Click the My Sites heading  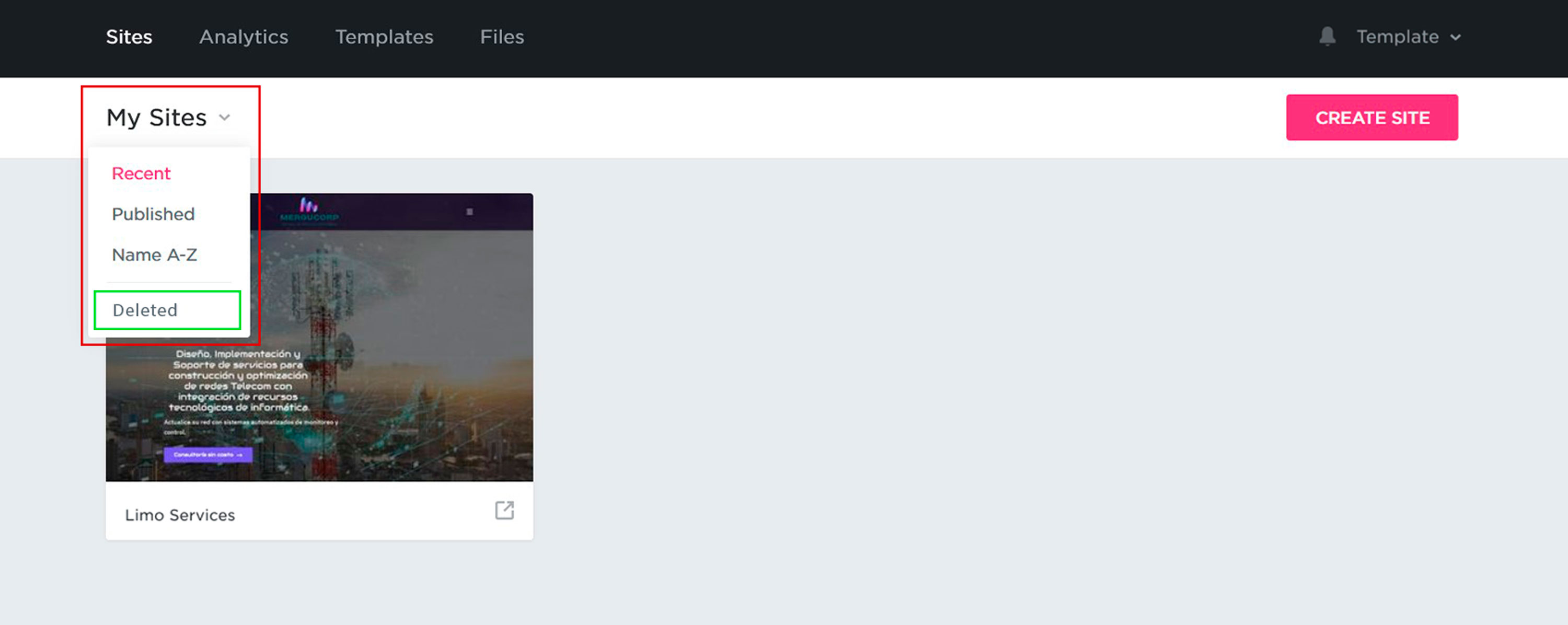(156, 118)
